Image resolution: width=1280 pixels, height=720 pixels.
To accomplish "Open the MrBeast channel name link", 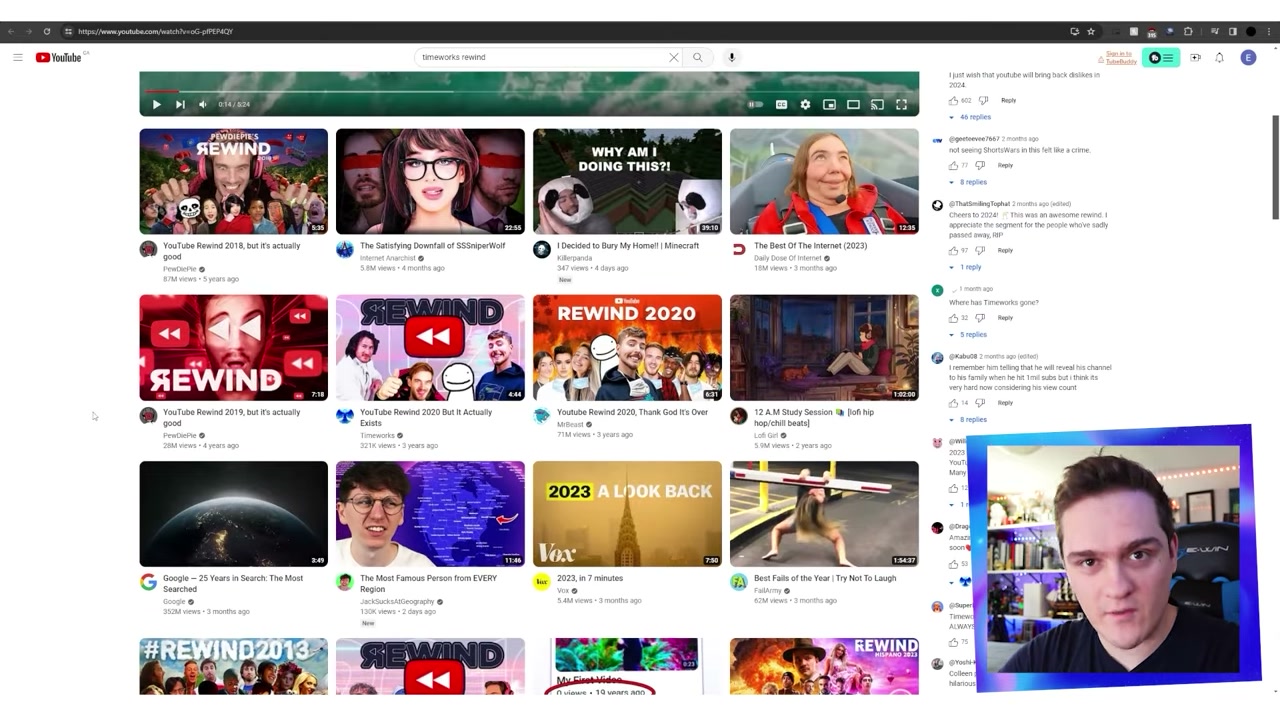I will pyautogui.click(x=570, y=424).
